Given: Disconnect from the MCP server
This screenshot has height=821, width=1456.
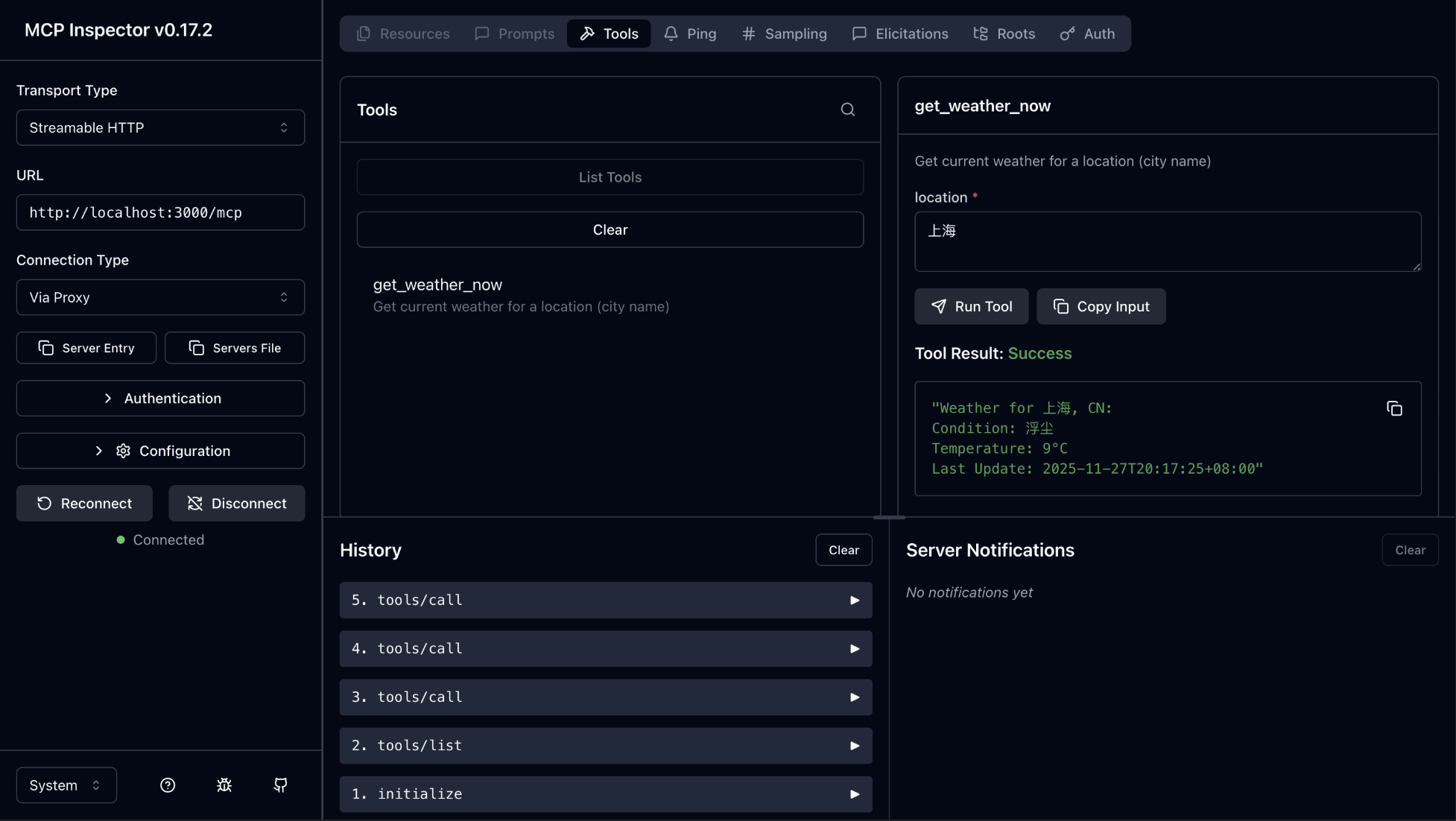Looking at the screenshot, I should (236, 504).
